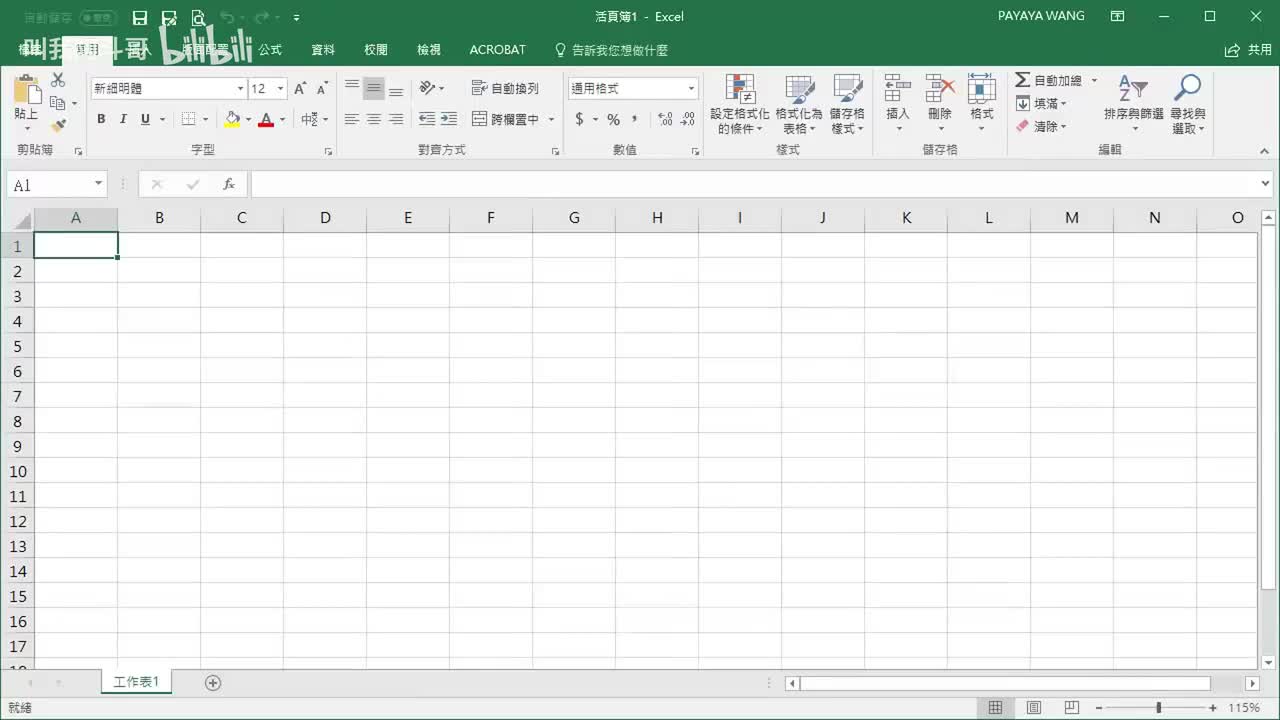Decrease font size with the small A icon
The height and width of the screenshot is (720, 1280).
click(x=322, y=88)
